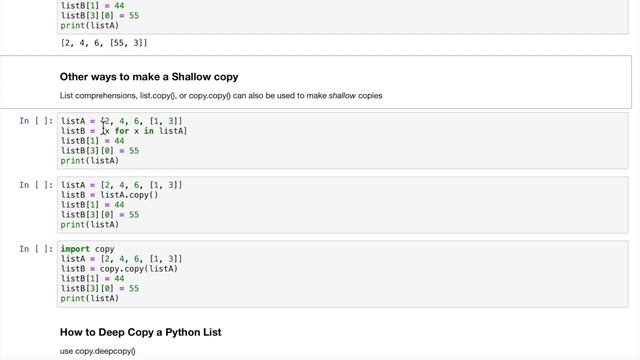Click the 'import copy' line

tap(87, 249)
